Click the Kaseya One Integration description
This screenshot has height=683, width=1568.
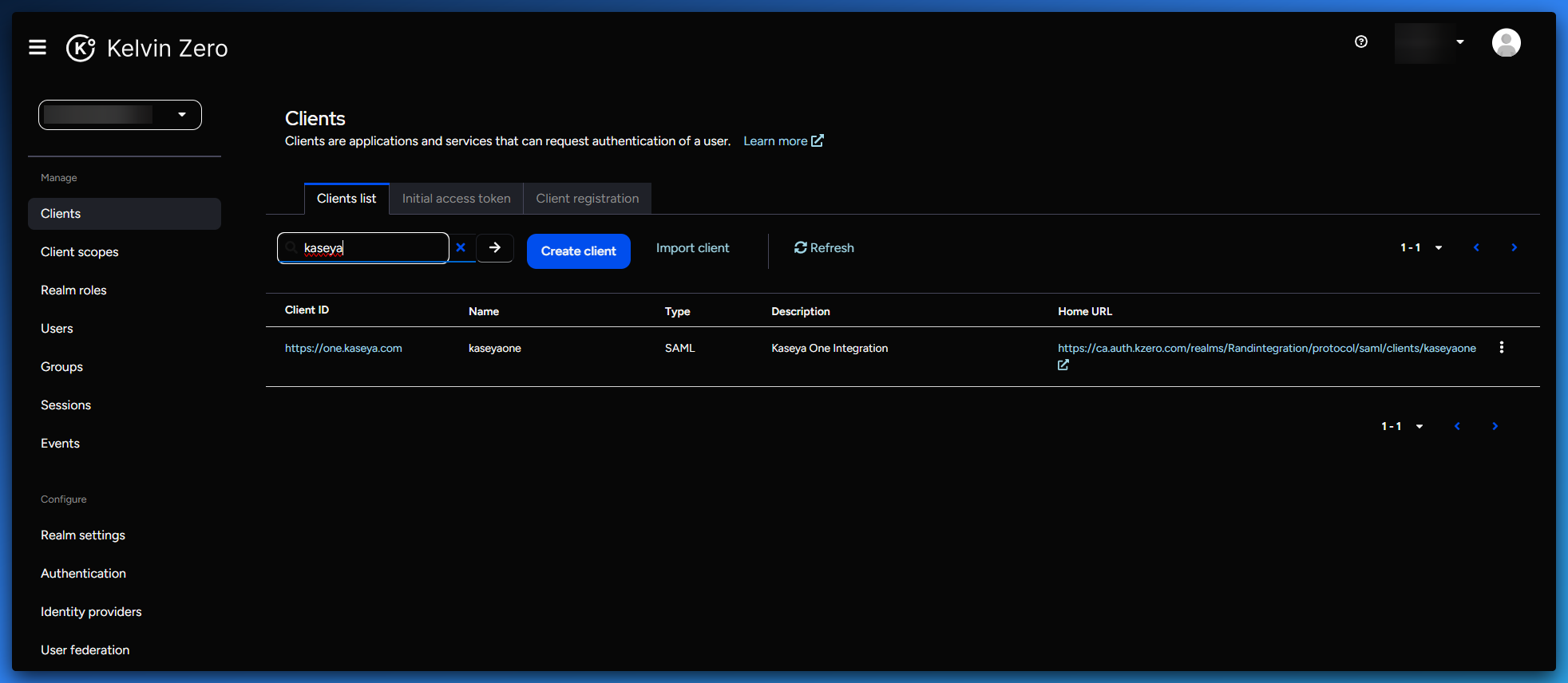[x=830, y=348]
